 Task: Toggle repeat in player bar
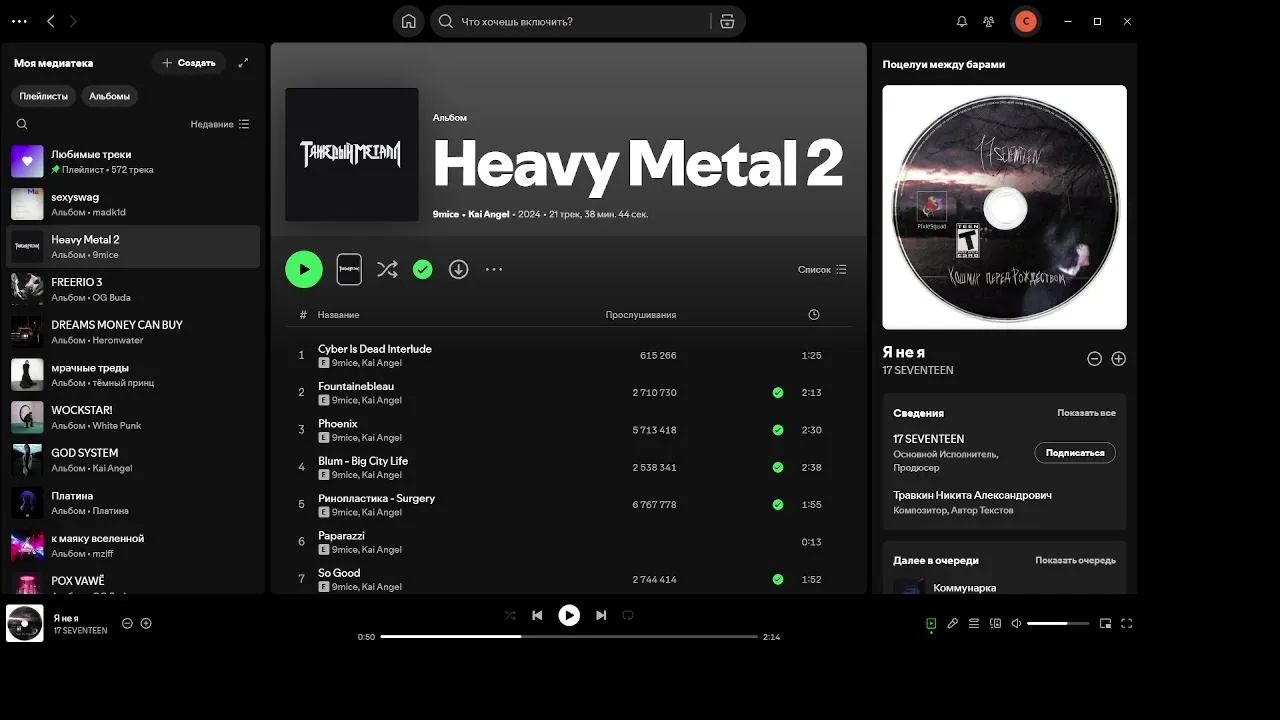(628, 615)
